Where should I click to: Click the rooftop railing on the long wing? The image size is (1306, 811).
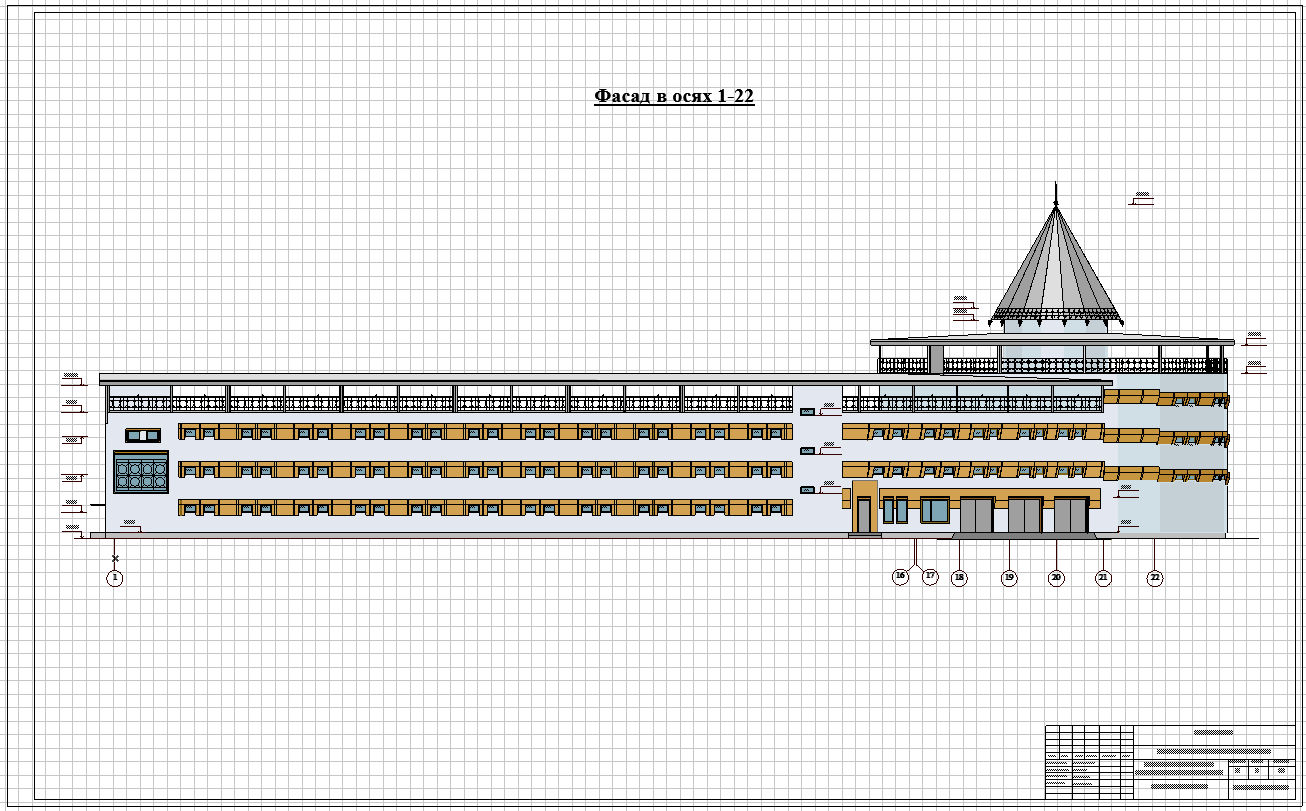[x=451, y=403]
